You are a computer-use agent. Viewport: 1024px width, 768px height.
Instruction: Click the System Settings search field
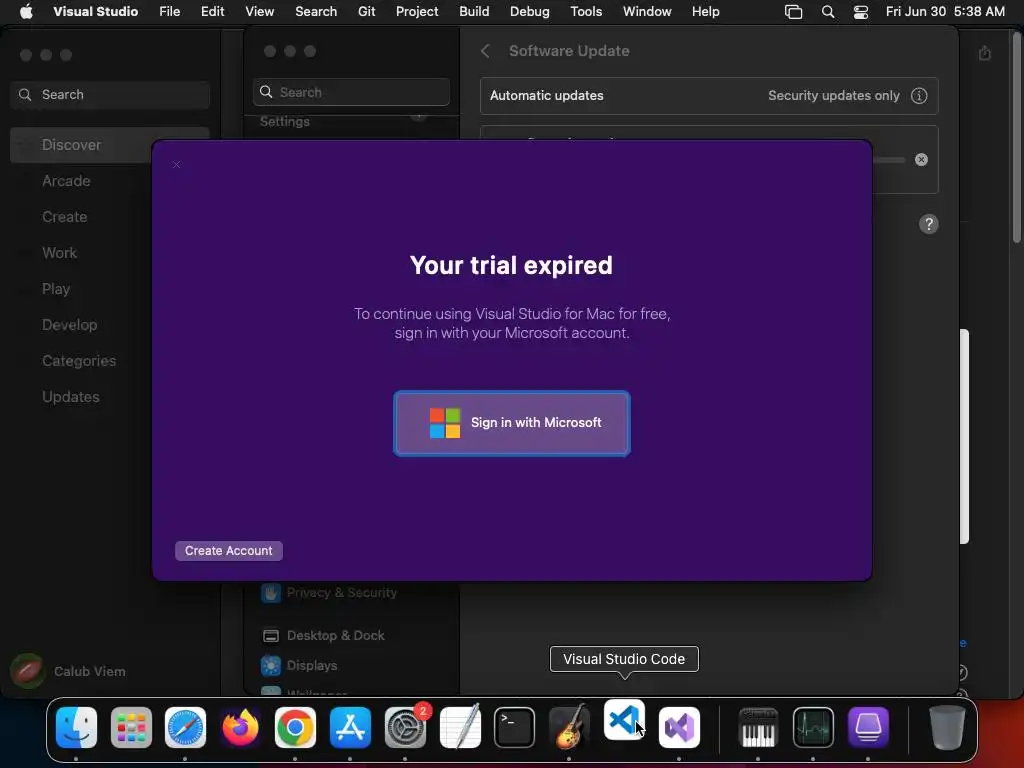point(351,92)
